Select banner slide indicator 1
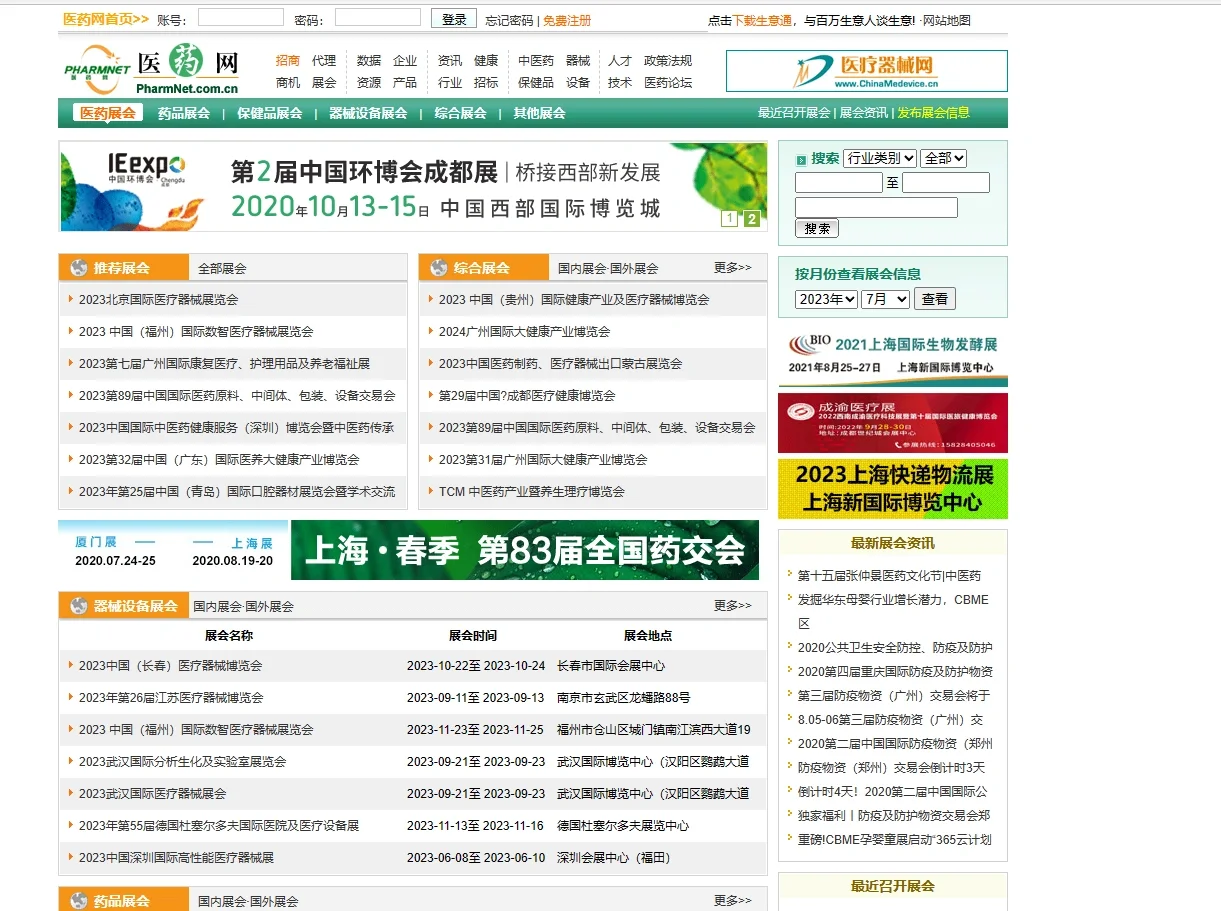 click(731, 218)
